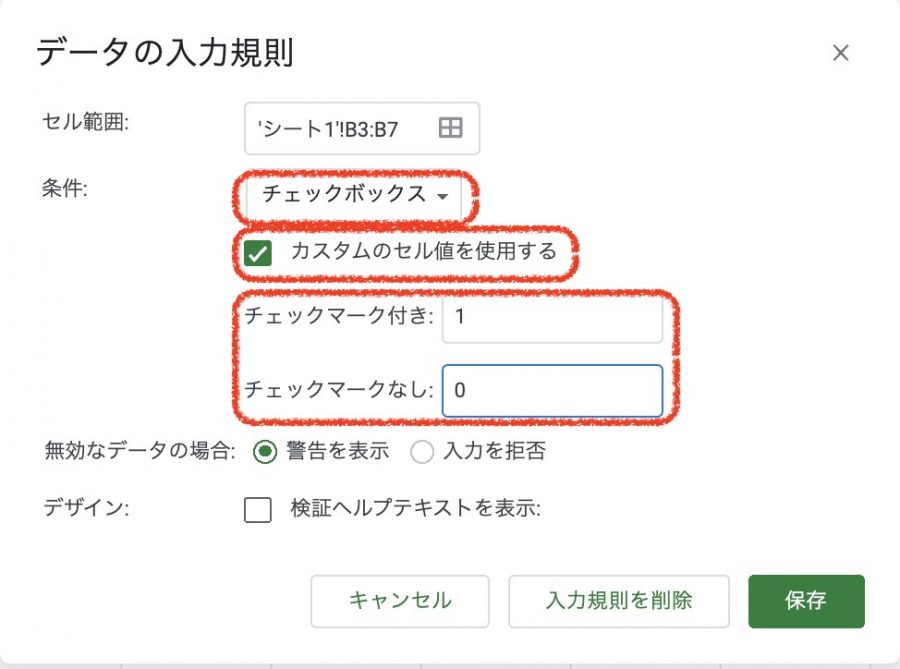This screenshot has height=669, width=900.
Task: Click the デザイン: label
Action: click(x=88, y=508)
